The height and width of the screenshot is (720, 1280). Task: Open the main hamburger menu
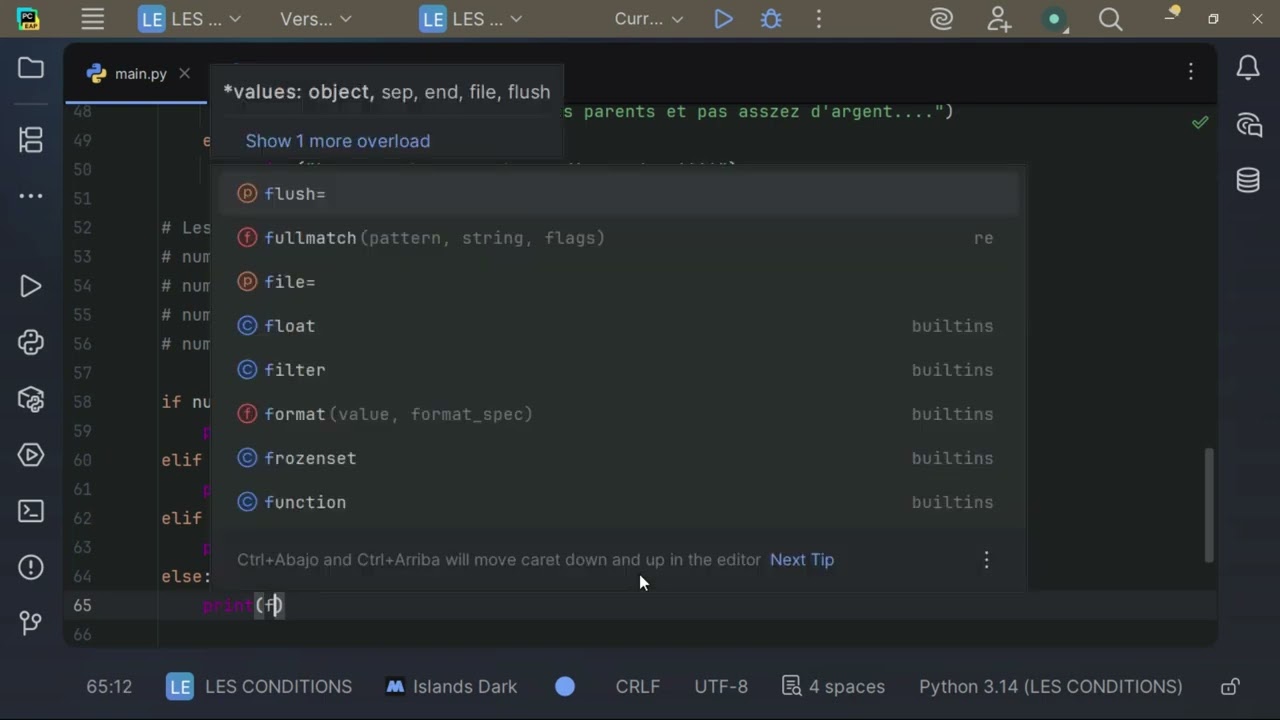(x=93, y=19)
